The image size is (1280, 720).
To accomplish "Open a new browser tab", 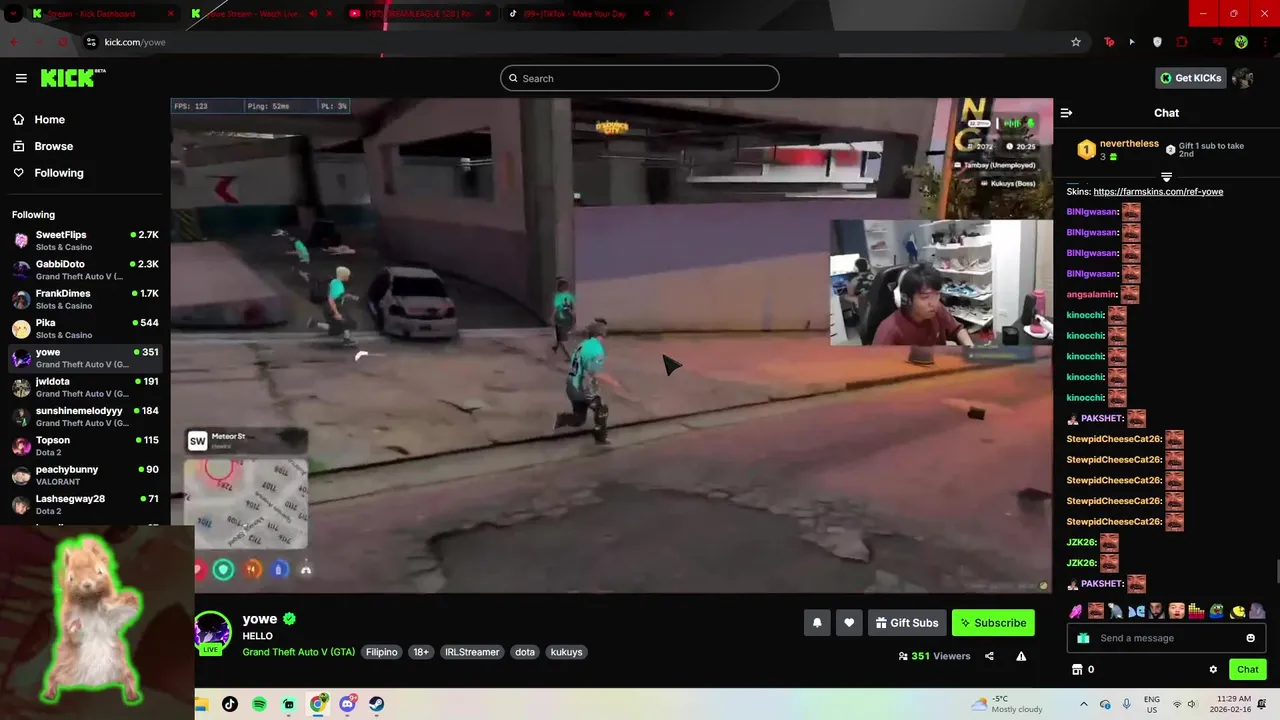I will 670,14.
